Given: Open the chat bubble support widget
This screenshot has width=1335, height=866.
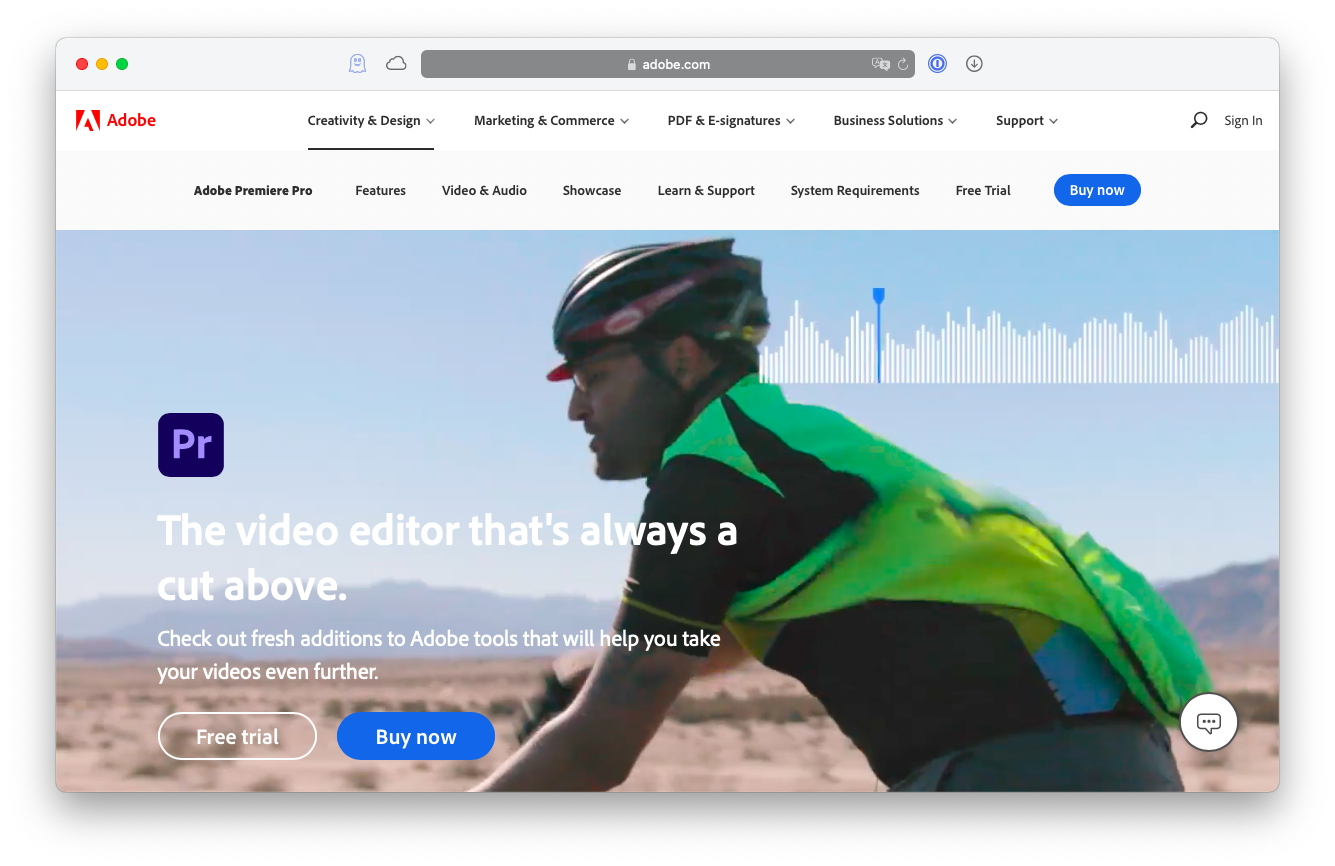Looking at the screenshot, I should pos(1208,722).
